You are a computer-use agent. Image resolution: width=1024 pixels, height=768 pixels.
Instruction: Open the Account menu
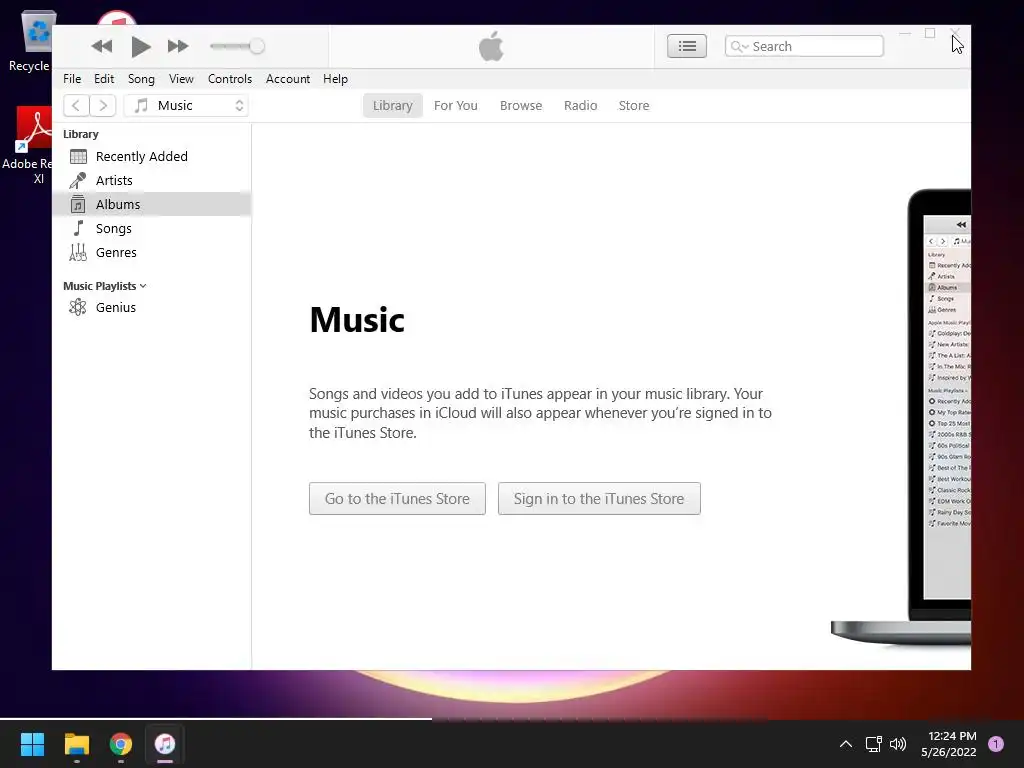[x=287, y=79]
